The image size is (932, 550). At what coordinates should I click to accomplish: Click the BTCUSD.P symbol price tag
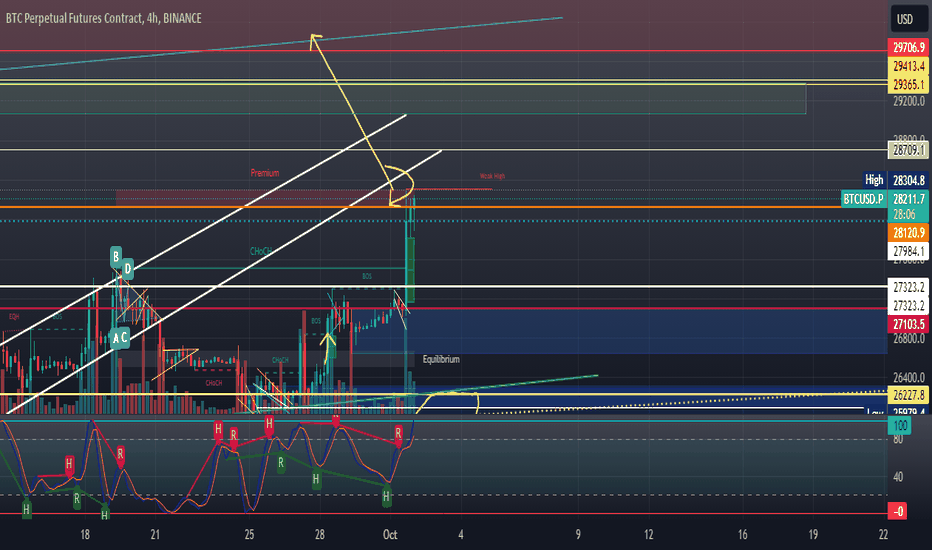coord(863,199)
